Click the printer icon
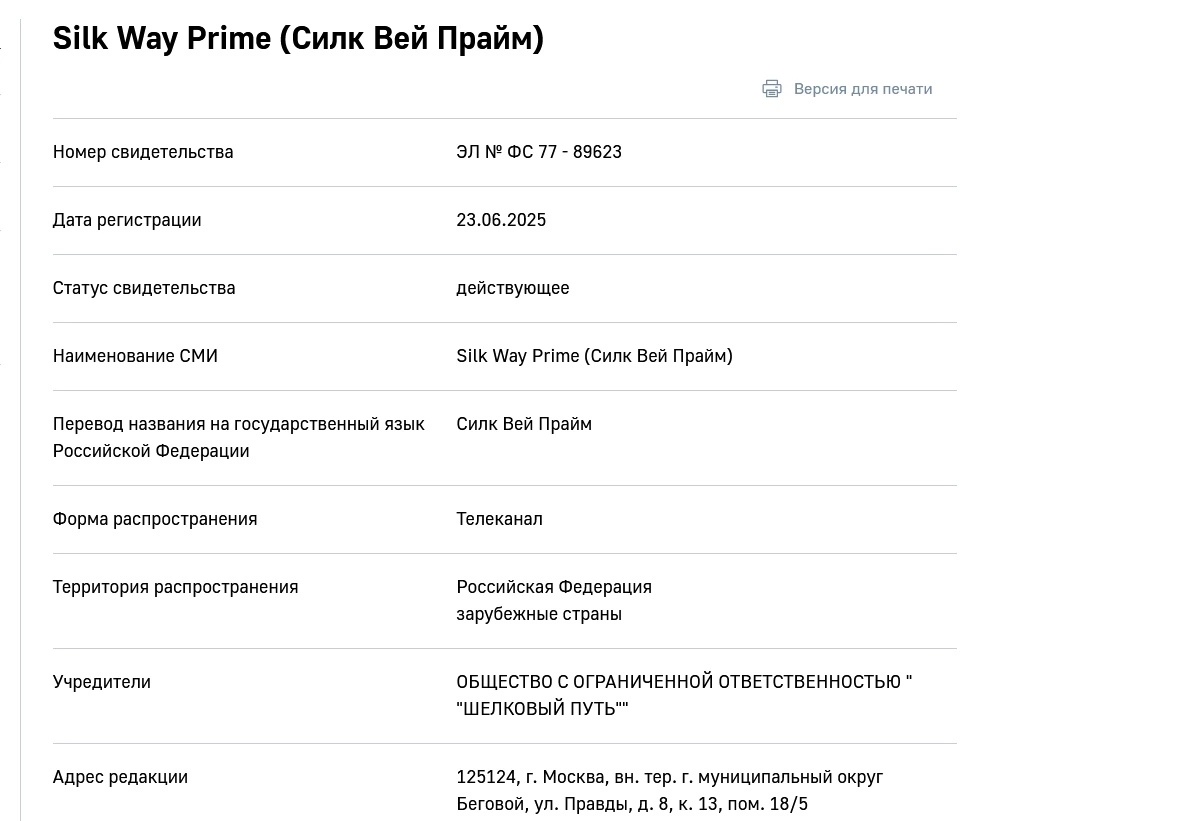 pos(772,89)
